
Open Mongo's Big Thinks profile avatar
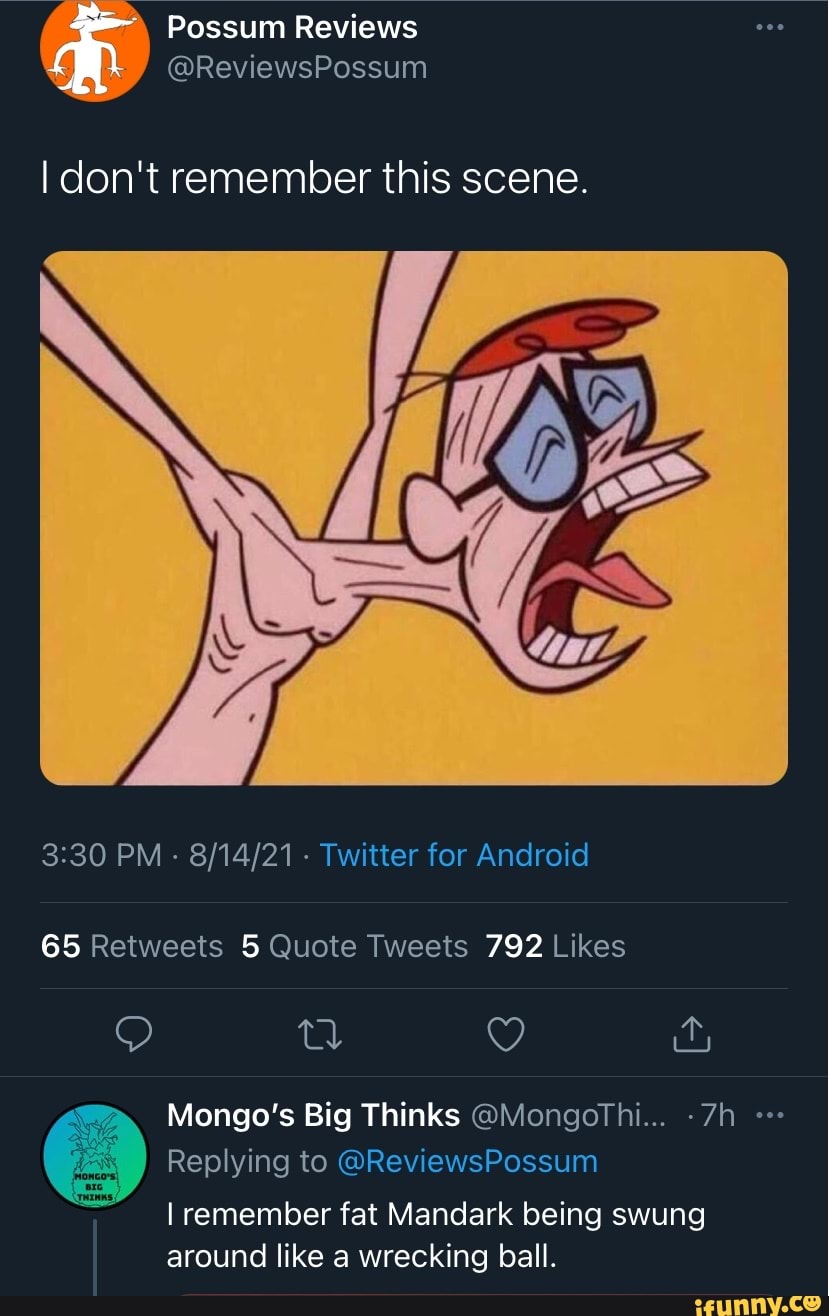94,1152
